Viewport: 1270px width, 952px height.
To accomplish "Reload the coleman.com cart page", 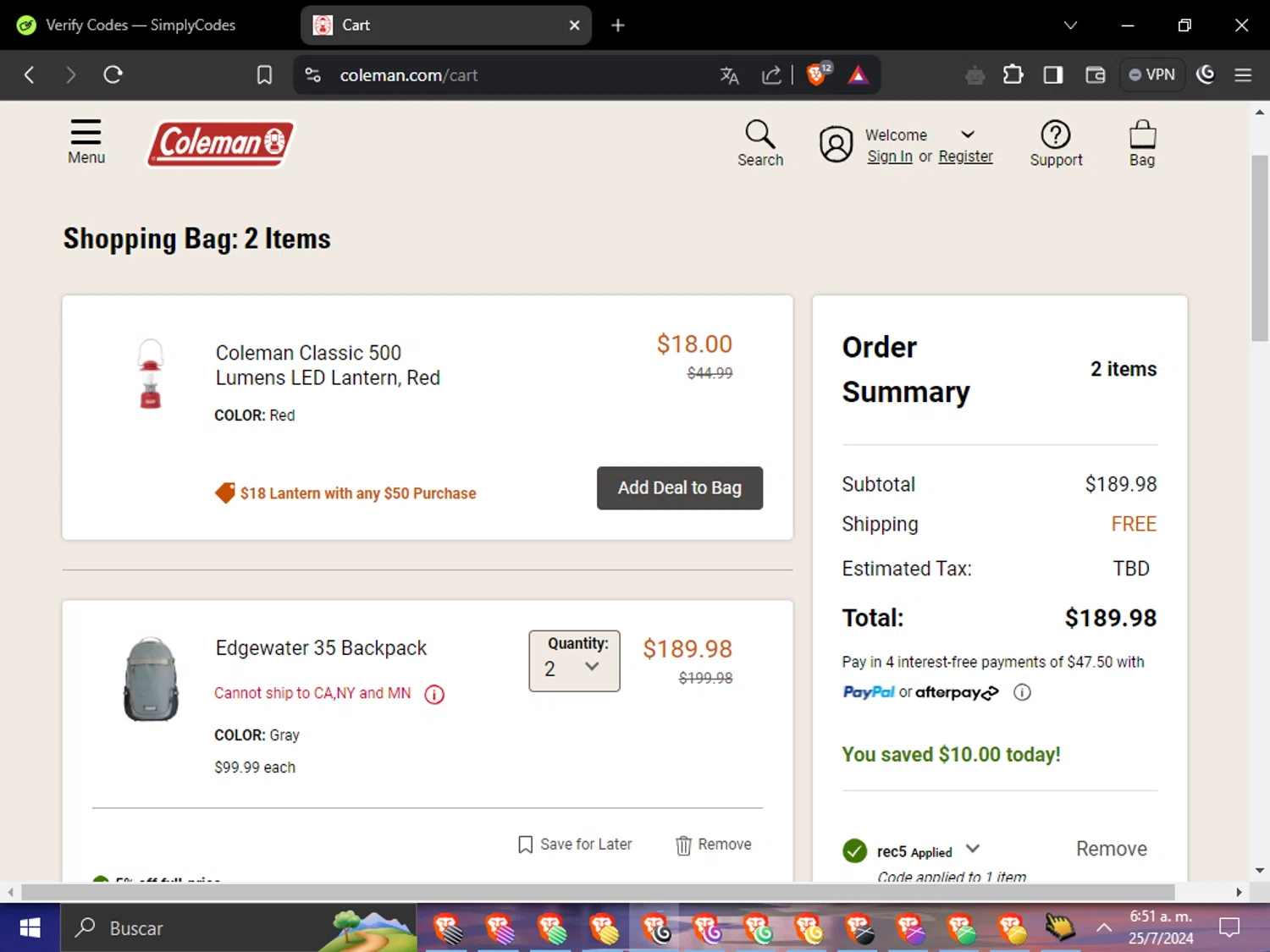I will [x=113, y=74].
